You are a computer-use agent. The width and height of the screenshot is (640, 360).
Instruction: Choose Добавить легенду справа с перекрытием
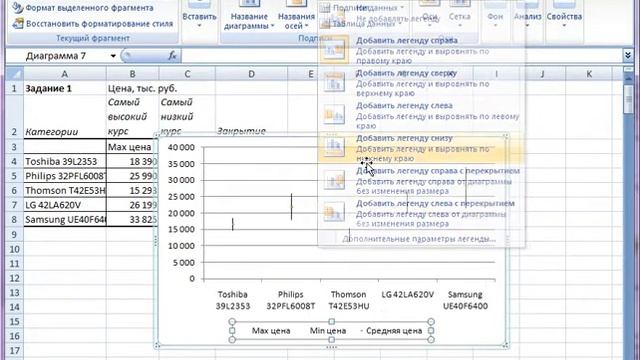pyautogui.click(x=420, y=180)
